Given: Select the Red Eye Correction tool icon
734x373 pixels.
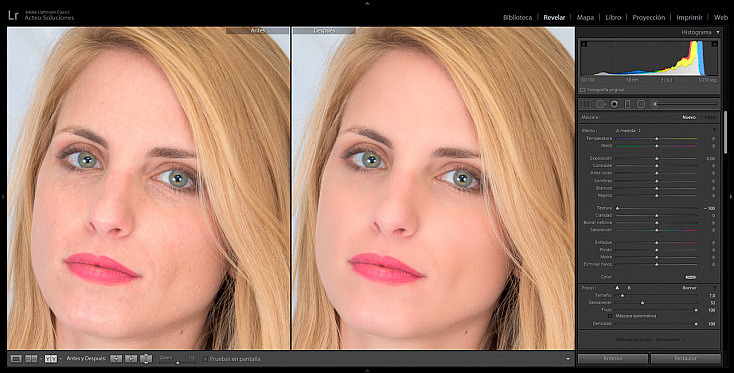Looking at the screenshot, I should pos(614,104).
